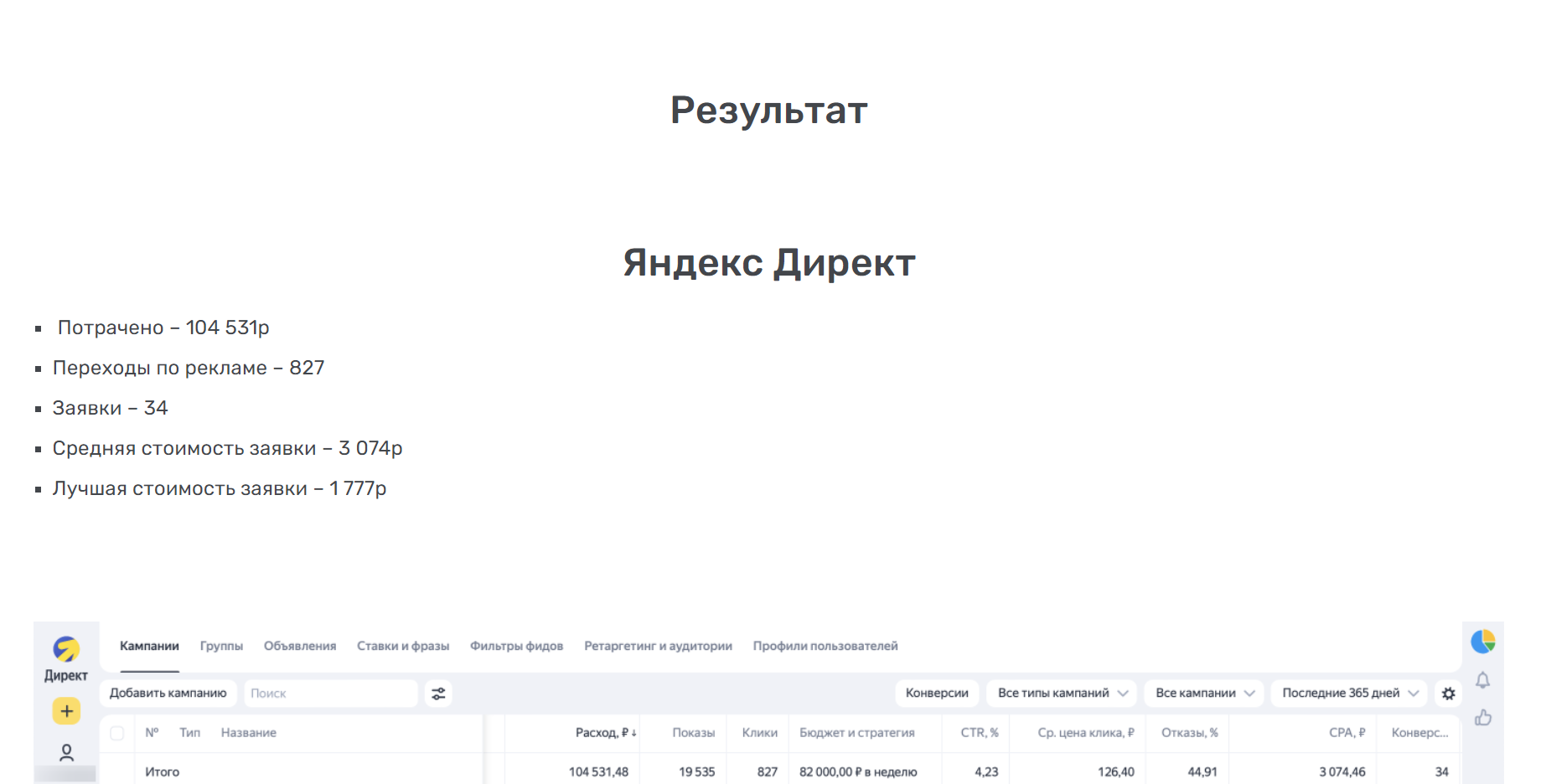Expand the 'Все кампании' dropdown
1546x784 pixels.
(x=1203, y=694)
